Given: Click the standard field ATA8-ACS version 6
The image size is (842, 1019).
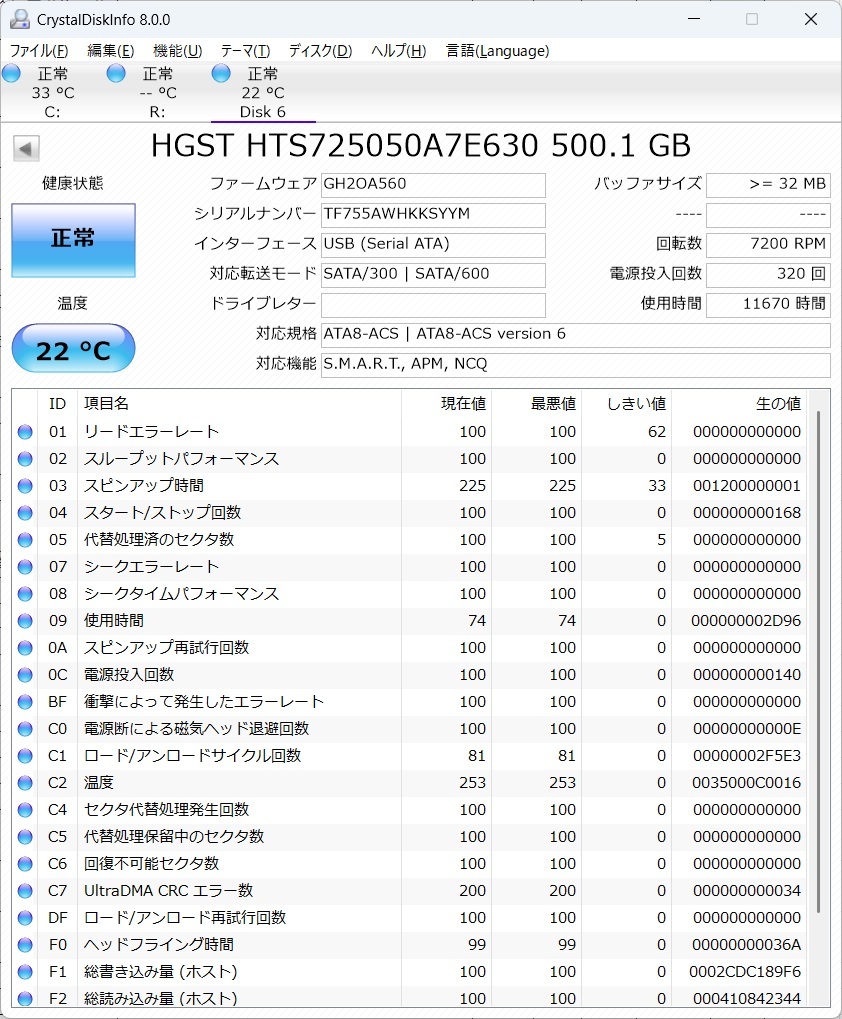Looking at the screenshot, I should pos(576,335).
